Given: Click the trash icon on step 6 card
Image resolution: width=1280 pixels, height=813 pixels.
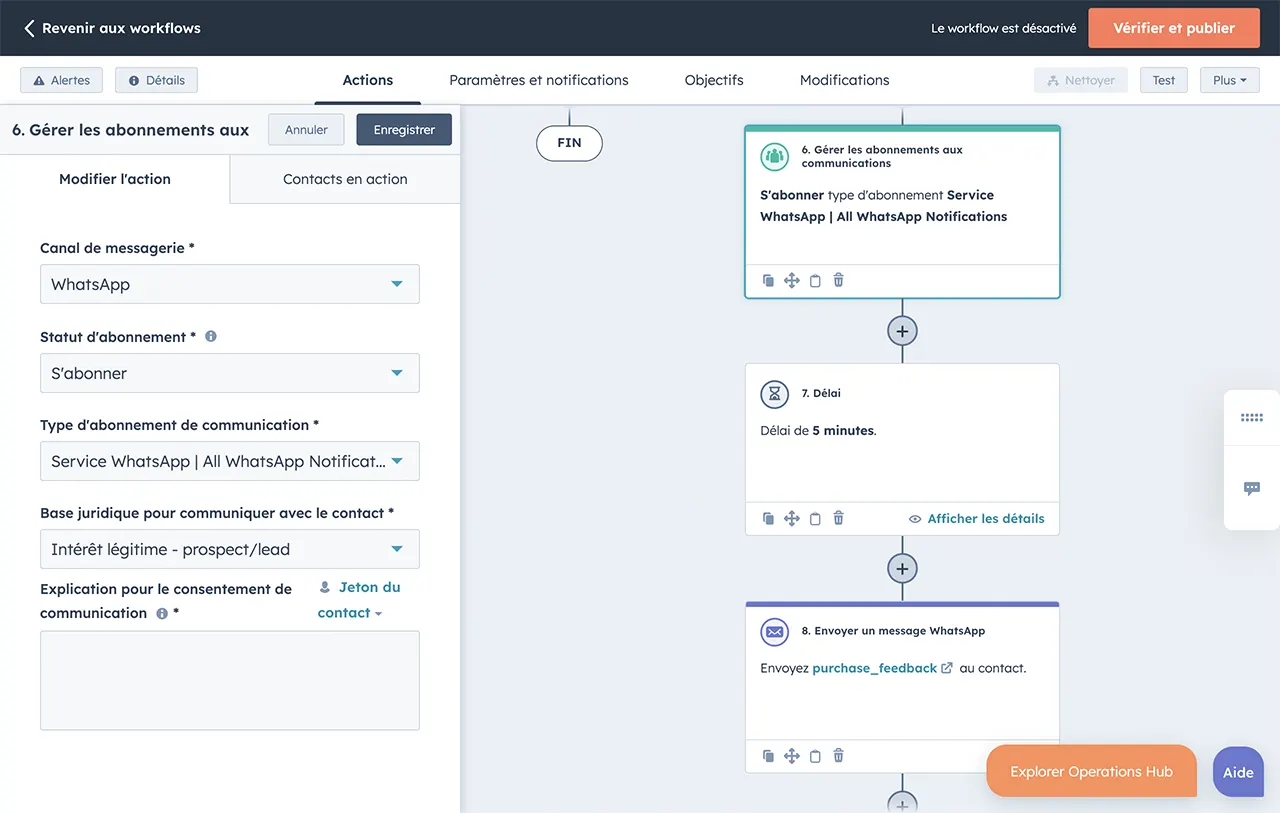Looking at the screenshot, I should click(x=838, y=281).
